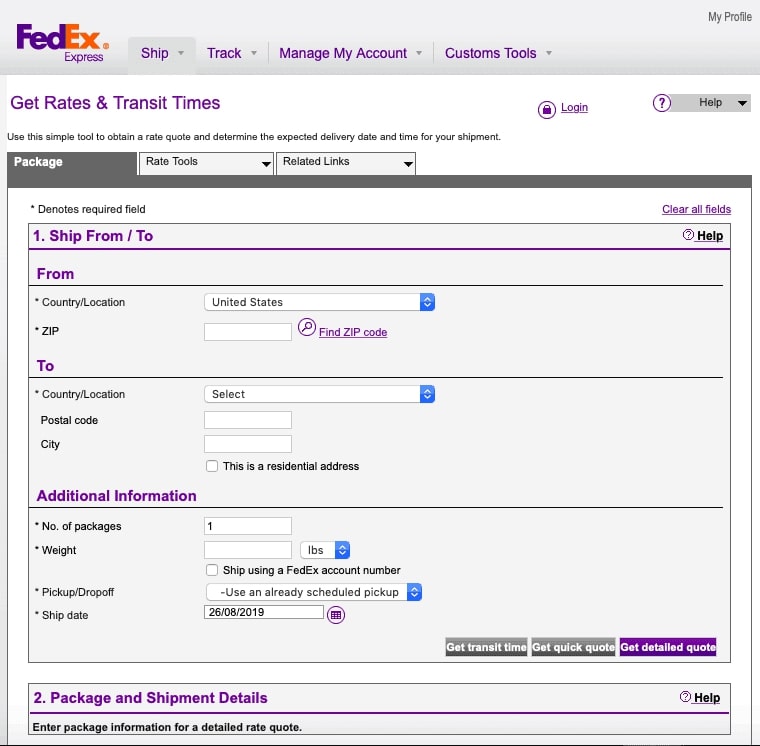The height and width of the screenshot is (746, 760).
Task: Click the question mark Help icon
Action: [x=661, y=103]
